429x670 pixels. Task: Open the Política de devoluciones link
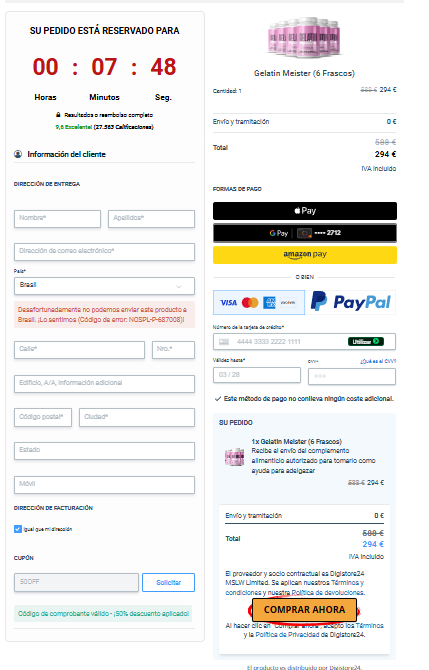tap(328, 593)
